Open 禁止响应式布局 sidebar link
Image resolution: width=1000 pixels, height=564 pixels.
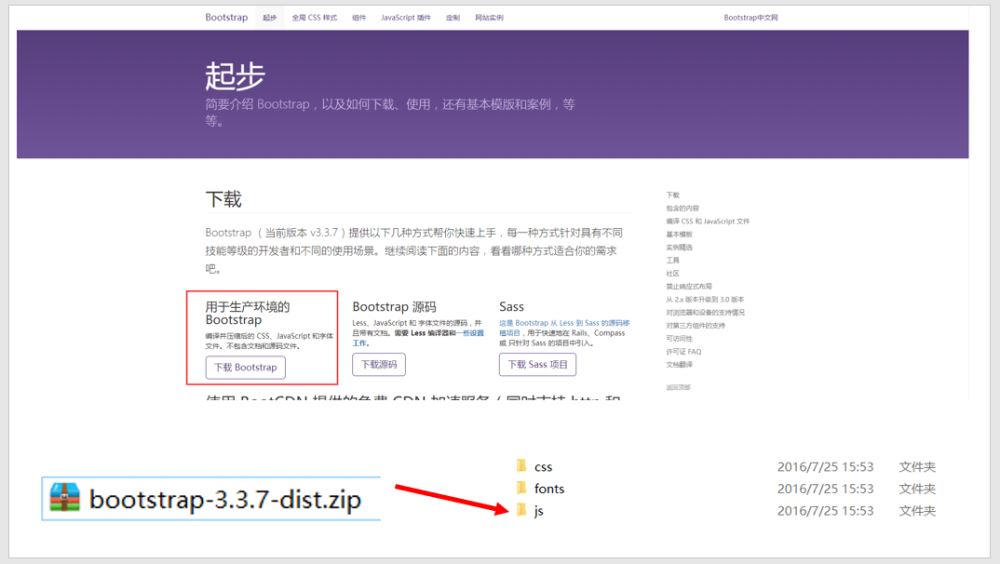[x=689, y=286]
